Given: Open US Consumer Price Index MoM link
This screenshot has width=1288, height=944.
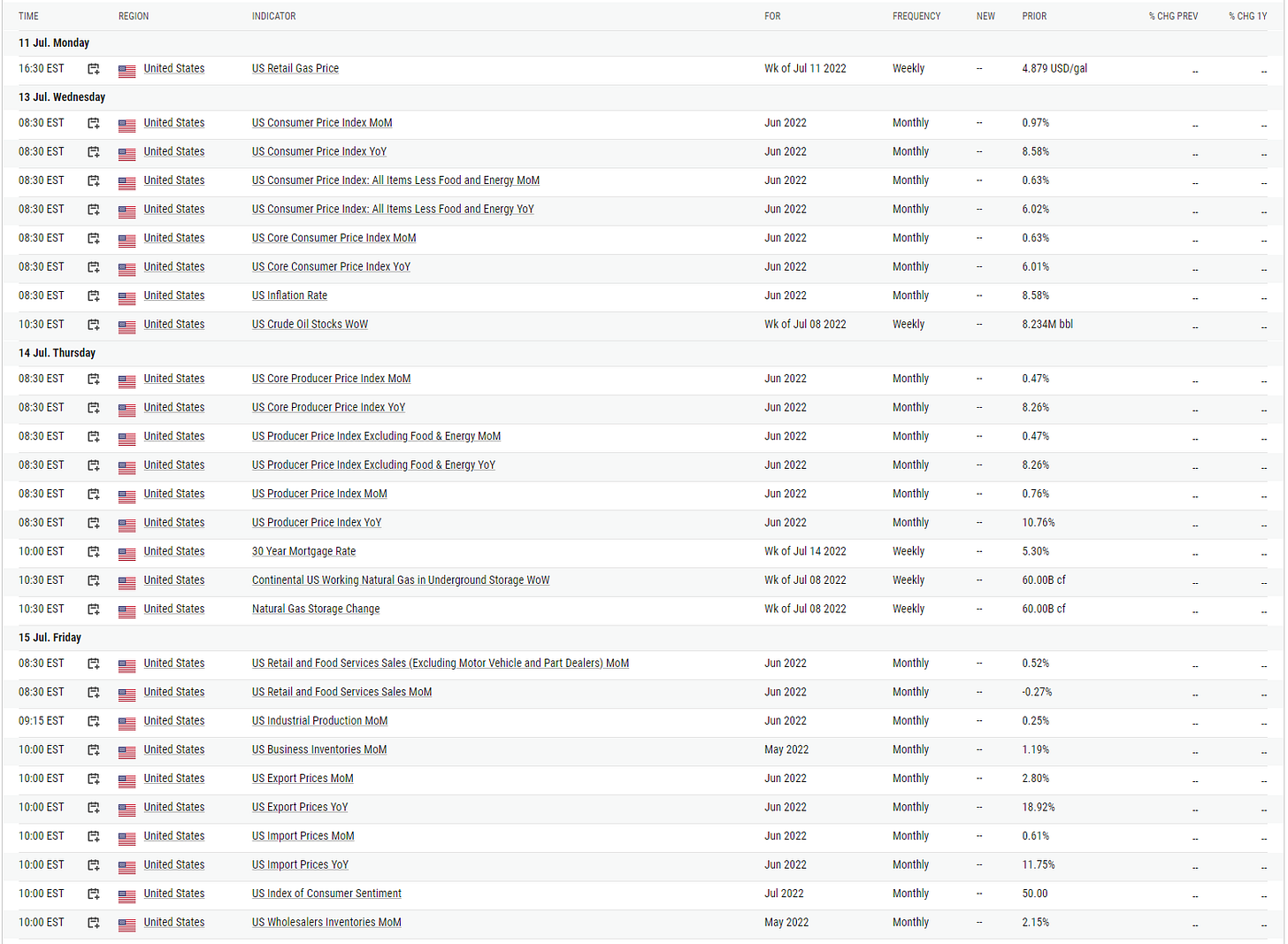Looking at the screenshot, I should (x=322, y=123).
